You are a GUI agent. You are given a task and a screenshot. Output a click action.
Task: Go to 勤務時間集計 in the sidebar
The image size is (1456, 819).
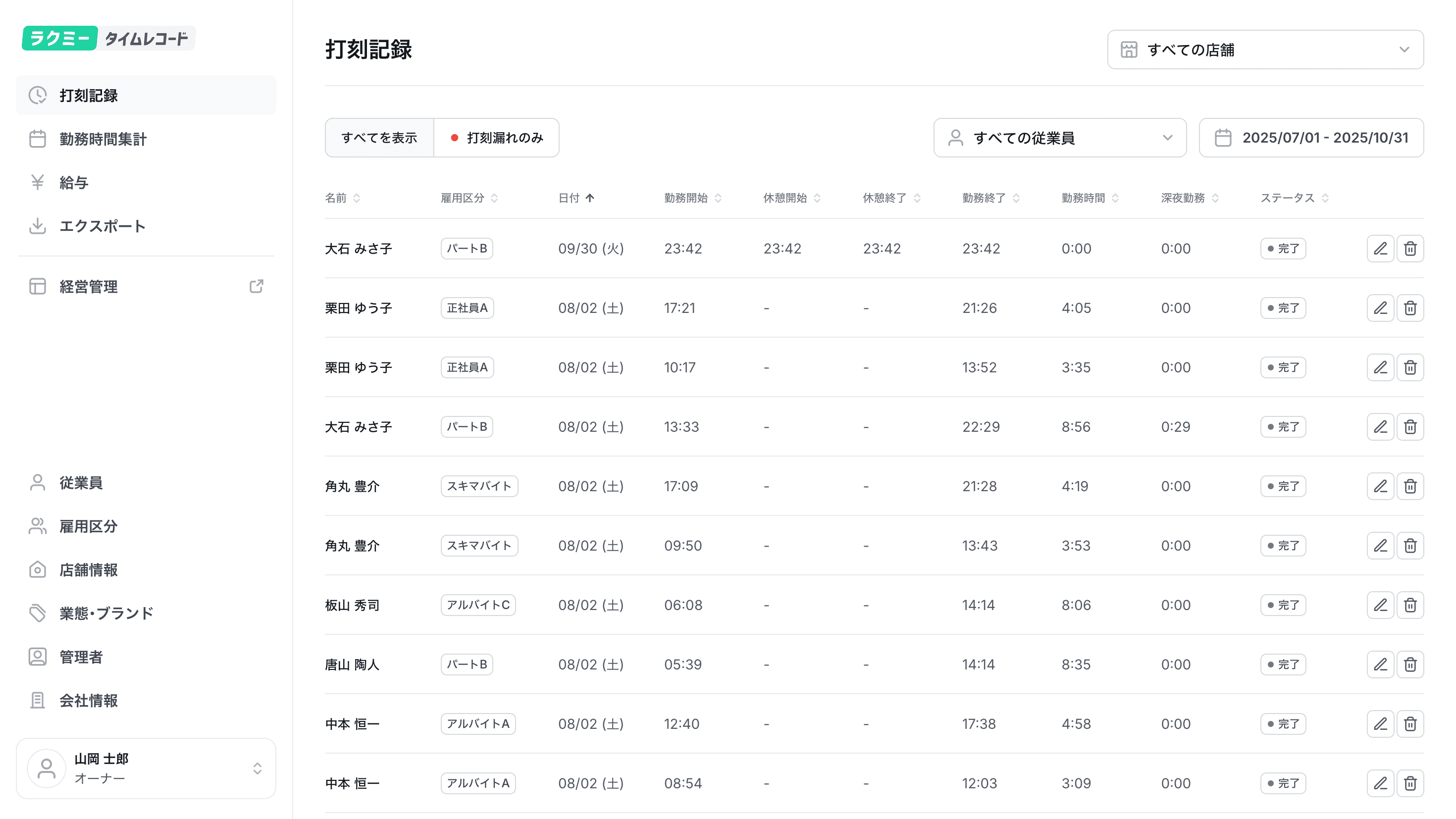103,139
